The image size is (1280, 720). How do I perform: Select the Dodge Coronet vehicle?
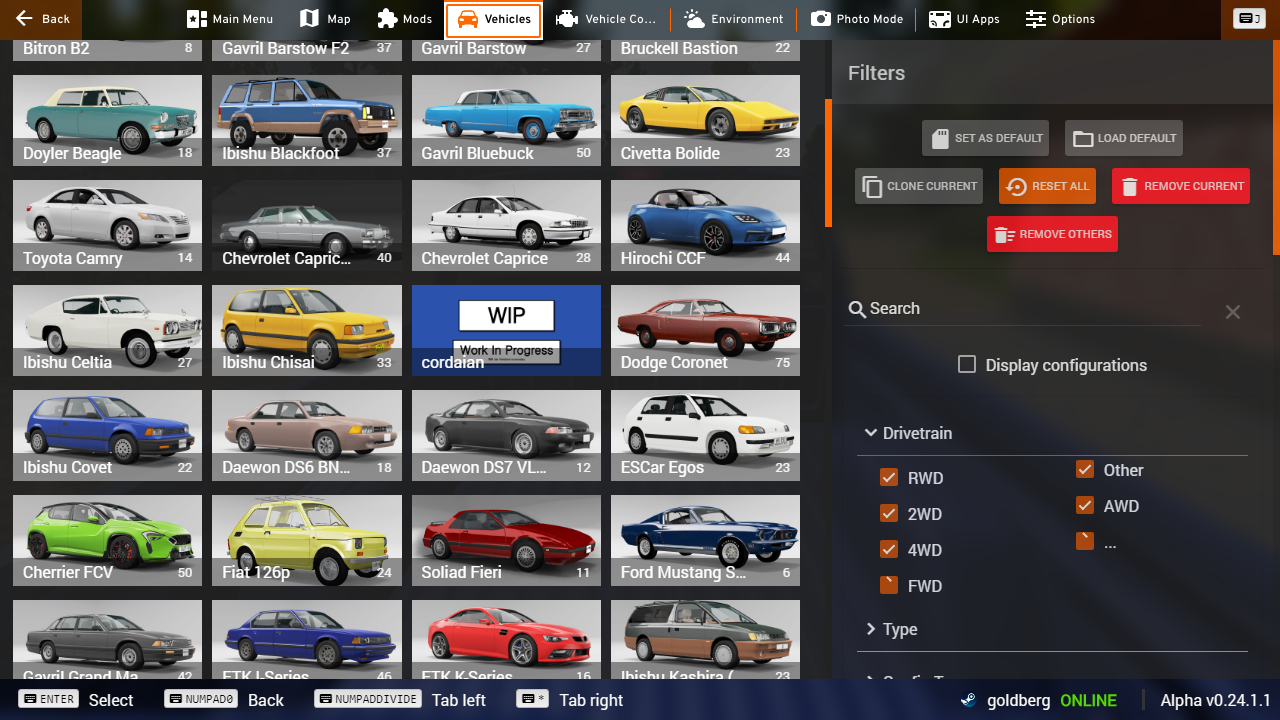coord(705,330)
